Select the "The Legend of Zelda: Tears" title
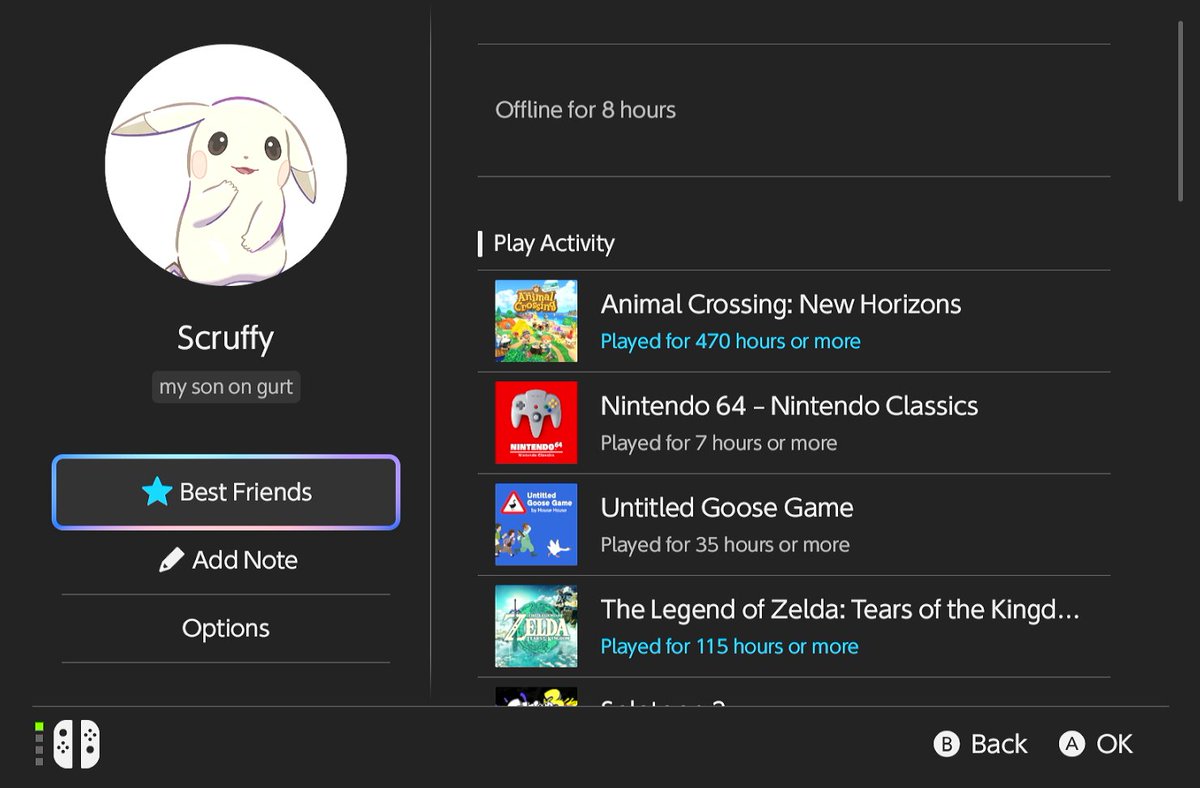 [x=840, y=609]
